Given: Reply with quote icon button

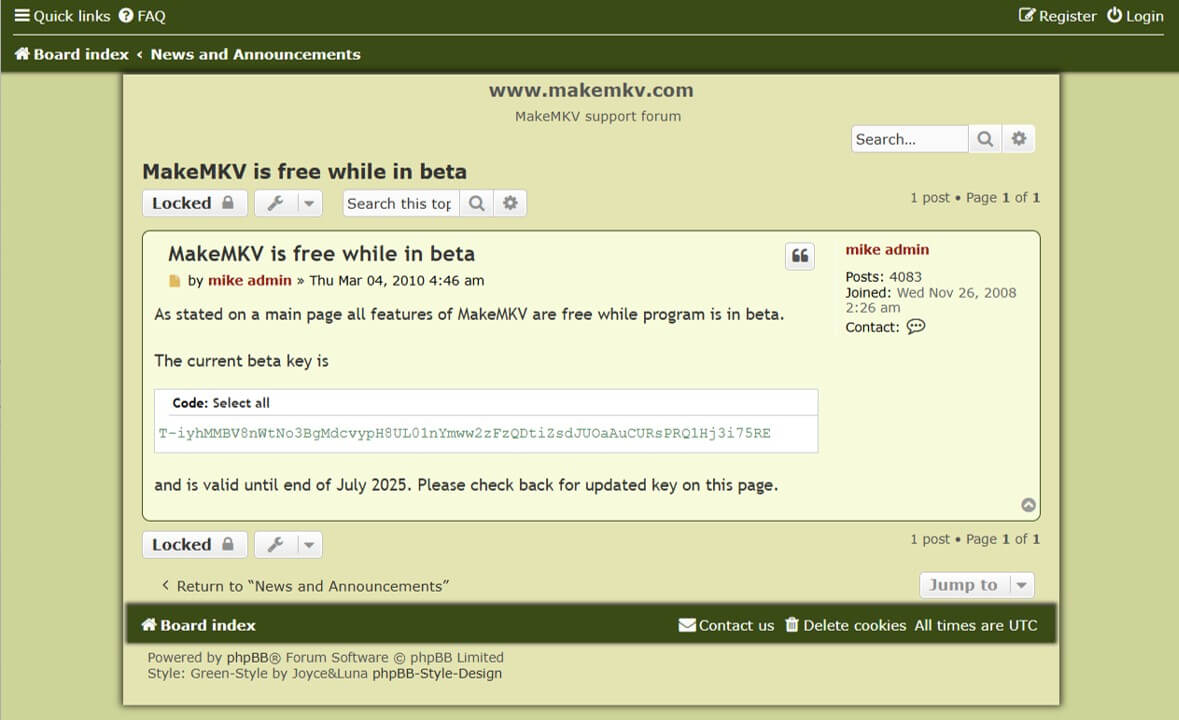Looking at the screenshot, I should (x=800, y=256).
